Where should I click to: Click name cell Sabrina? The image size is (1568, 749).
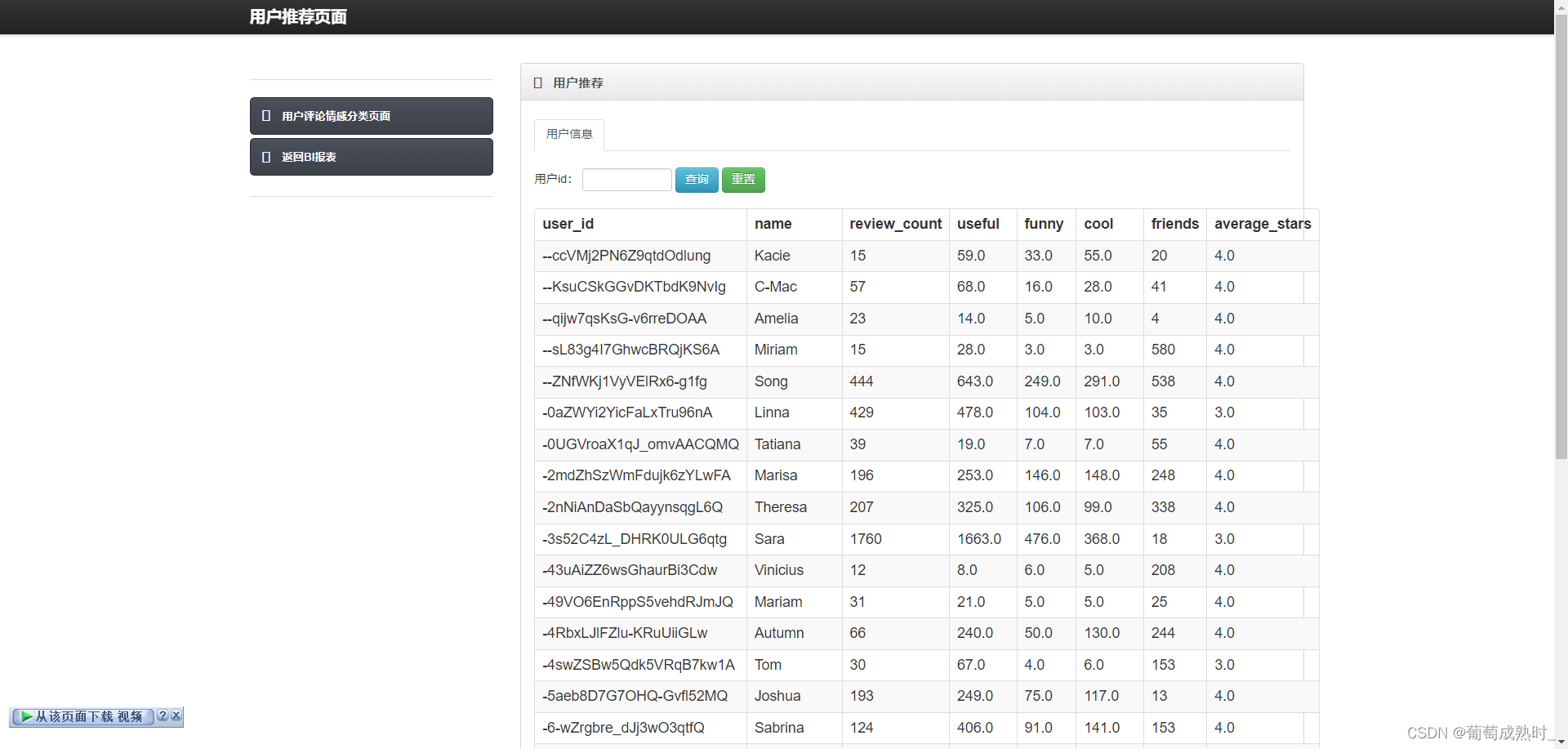[x=779, y=728]
